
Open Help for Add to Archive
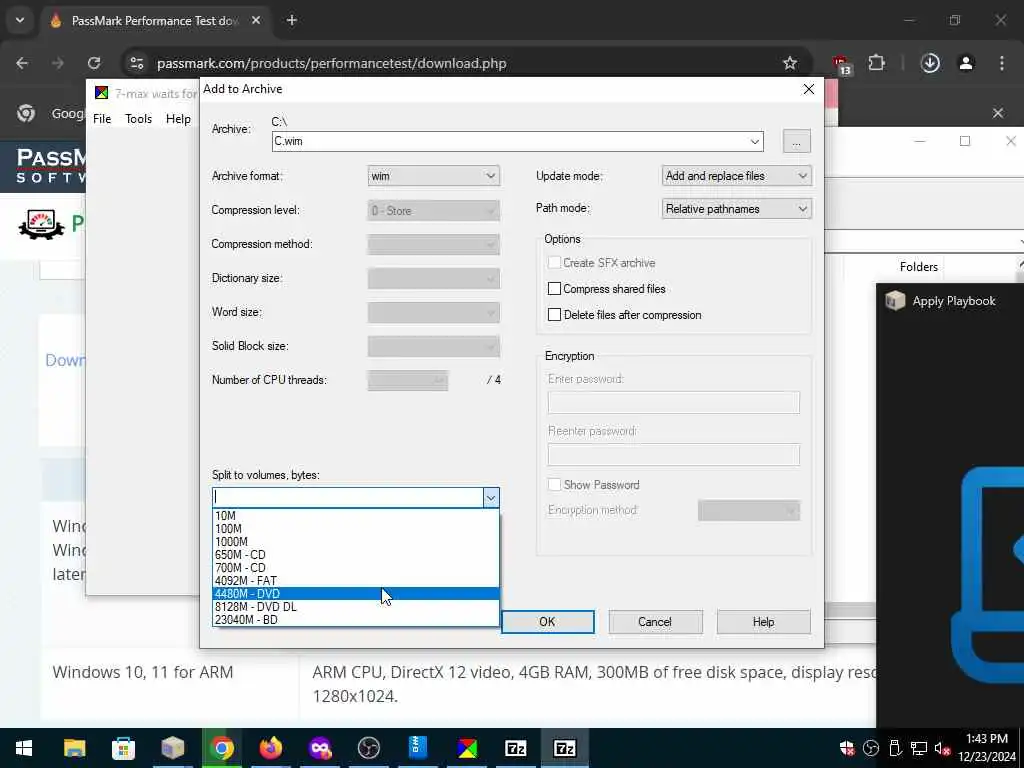[763, 622]
